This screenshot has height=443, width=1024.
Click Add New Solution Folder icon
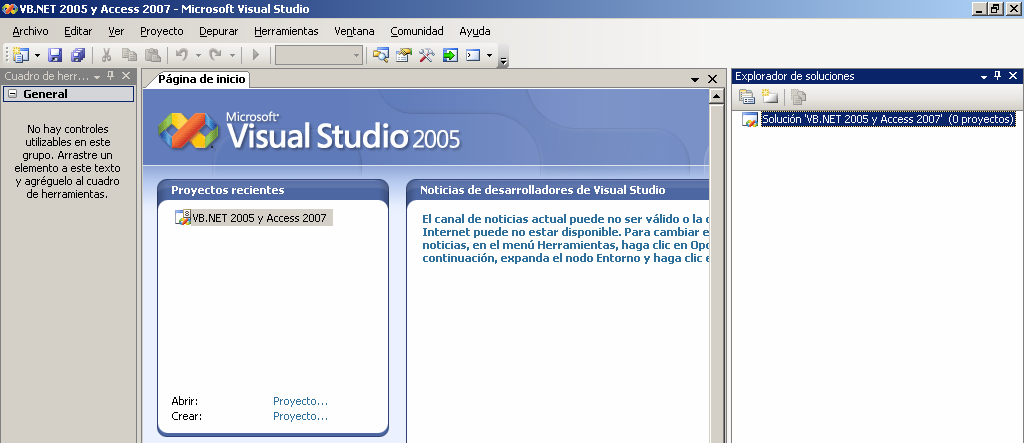coord(770,97)
